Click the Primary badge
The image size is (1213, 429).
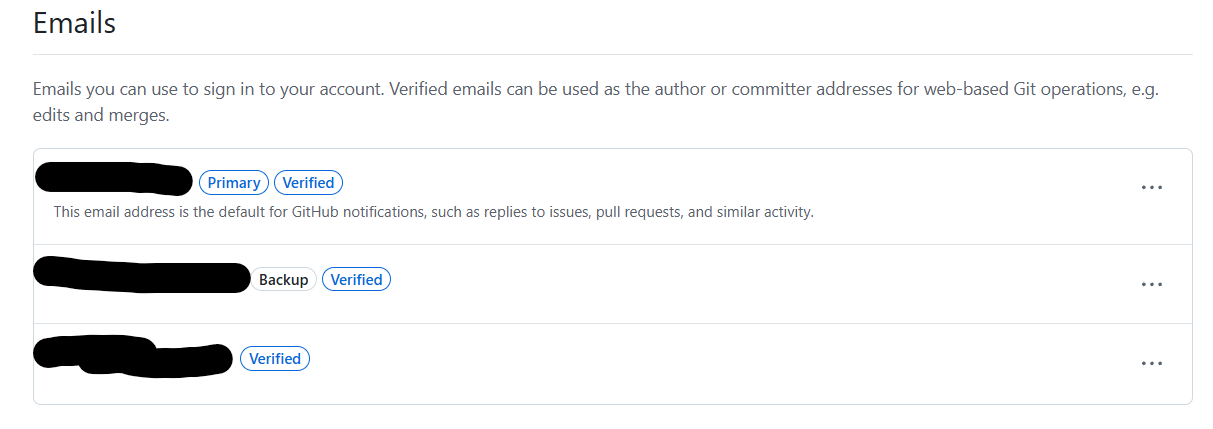pyautogui.click(x=234, y=183)
